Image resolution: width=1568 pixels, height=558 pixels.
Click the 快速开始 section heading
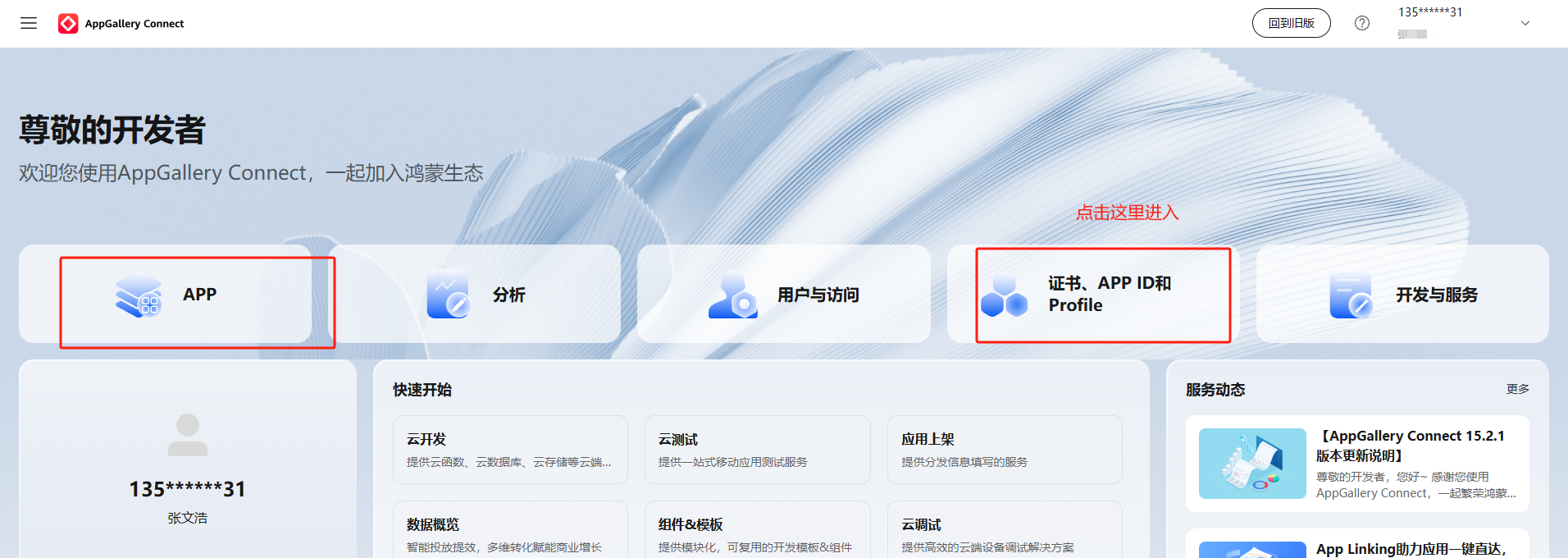pyautogui.click(x=422, y=390)
